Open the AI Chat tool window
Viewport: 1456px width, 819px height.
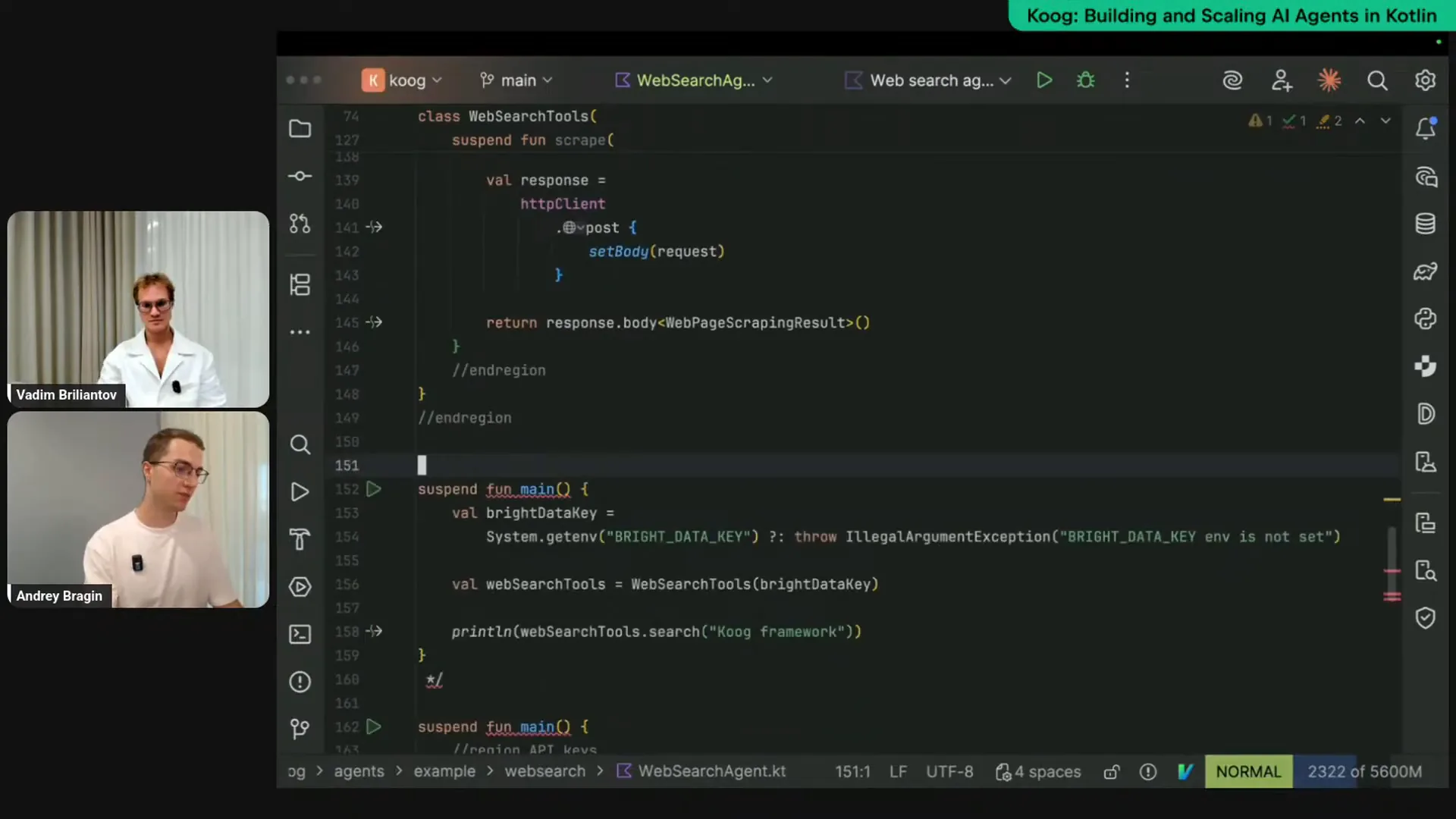(x=1426, y=177)
